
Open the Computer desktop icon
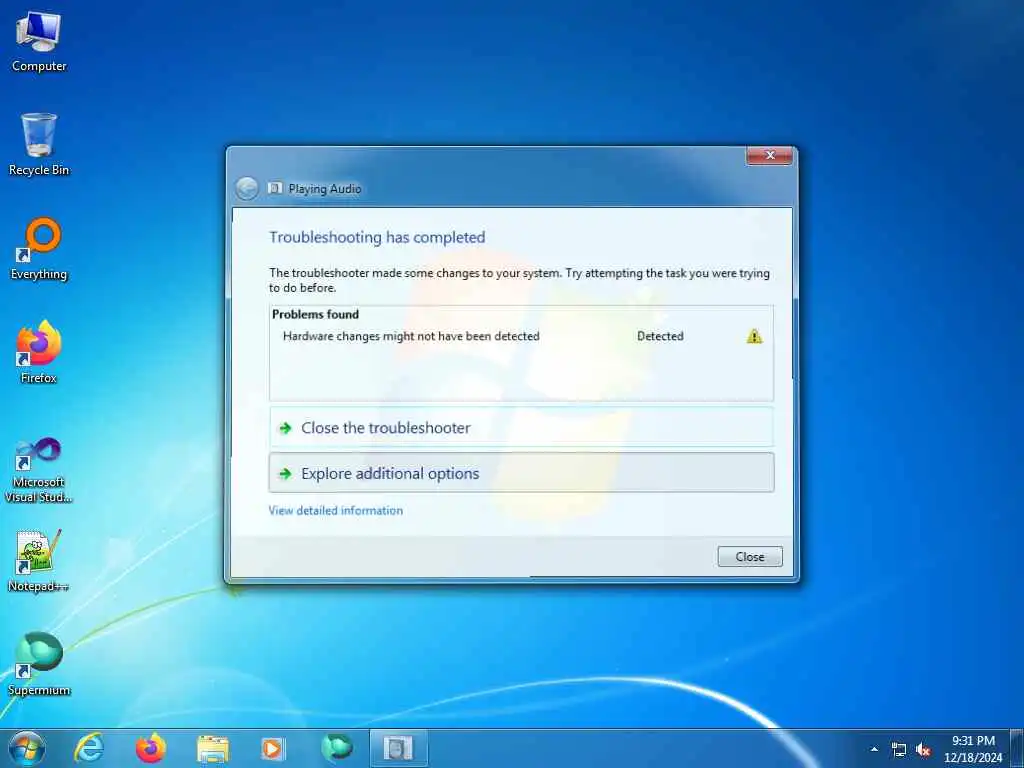coord(39,42)
